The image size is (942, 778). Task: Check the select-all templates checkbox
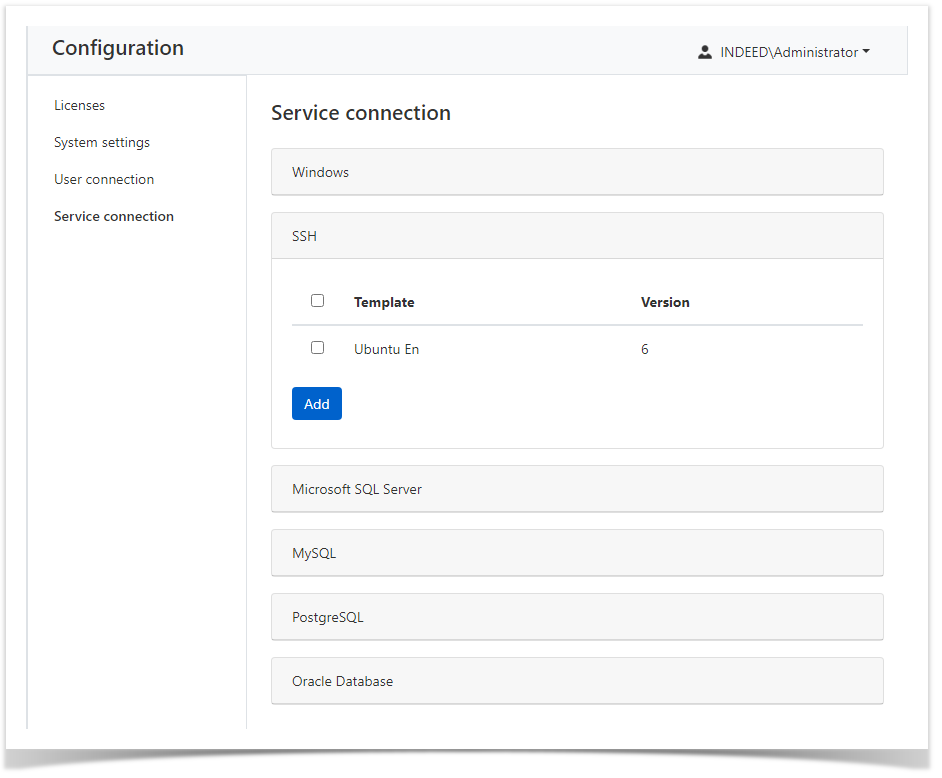[317, 300]
